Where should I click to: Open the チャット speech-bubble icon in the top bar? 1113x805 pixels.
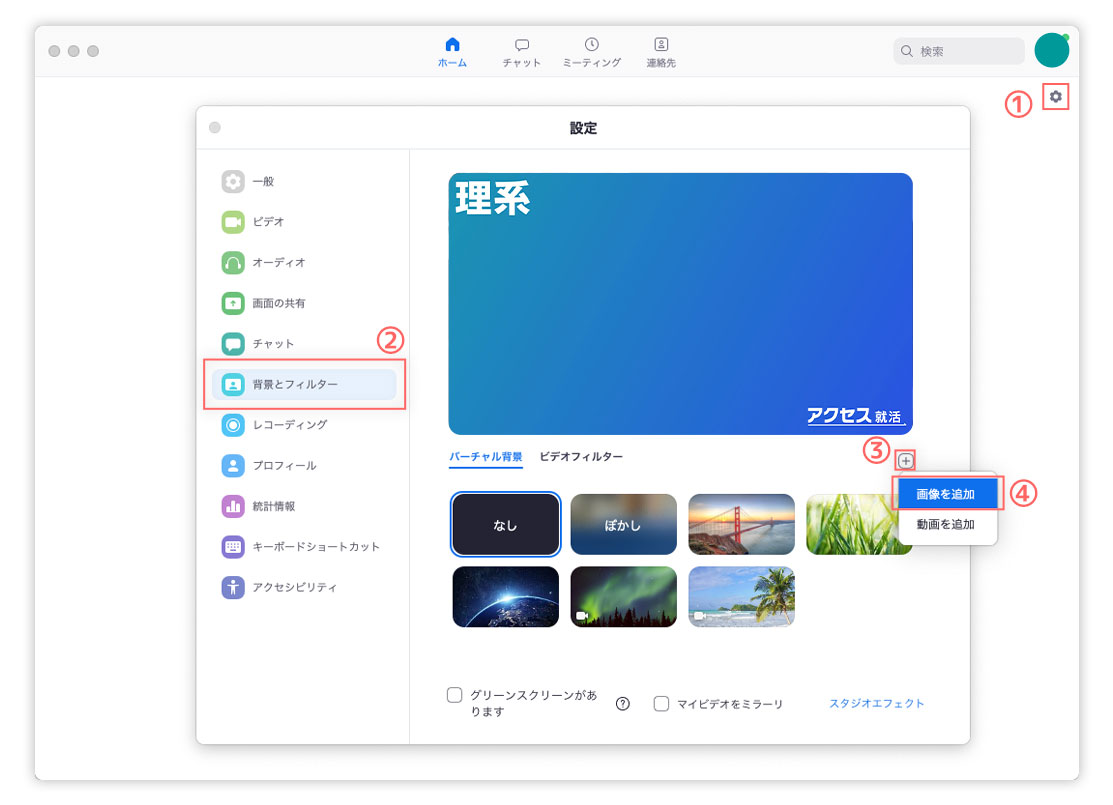tap(522, 45)
